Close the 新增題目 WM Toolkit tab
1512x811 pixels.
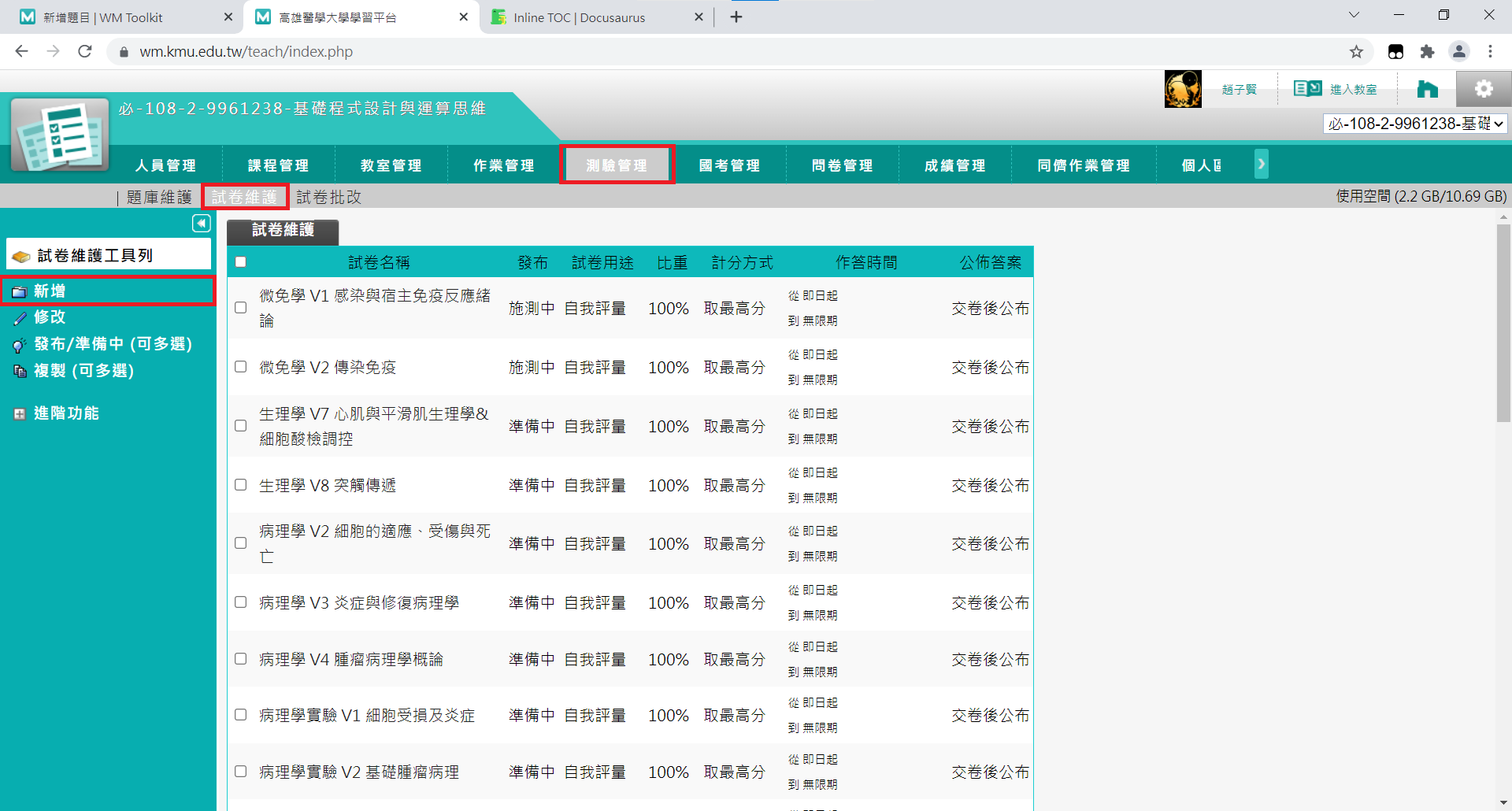click(x=228, y=17)
